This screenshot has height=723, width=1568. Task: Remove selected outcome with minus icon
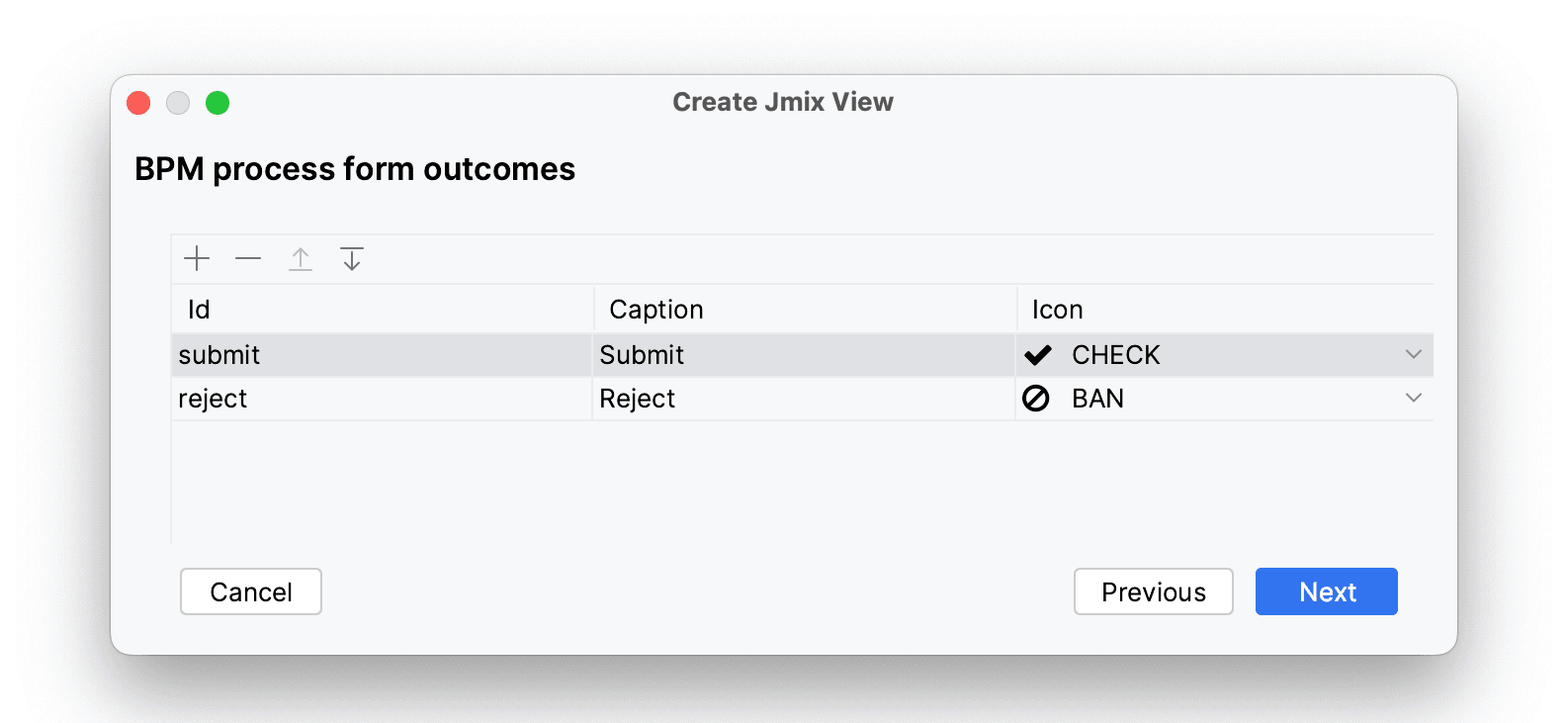[248, 259]
